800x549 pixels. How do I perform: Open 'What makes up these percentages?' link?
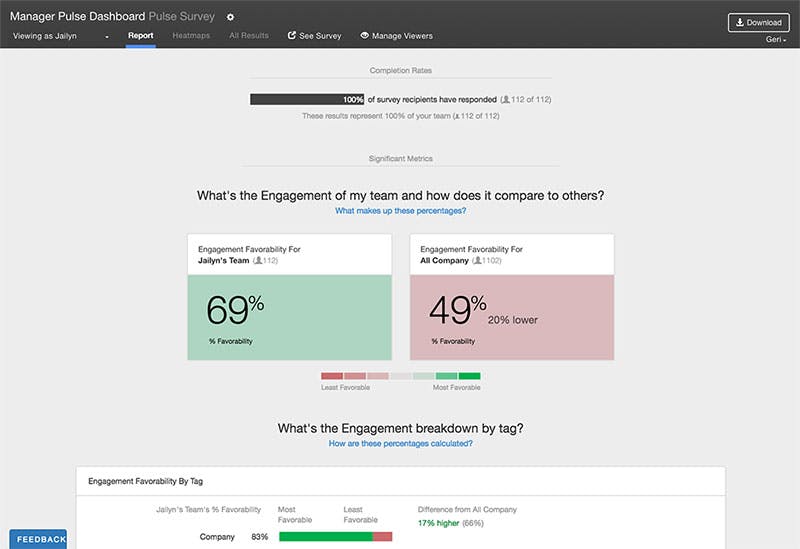[400, 211]
